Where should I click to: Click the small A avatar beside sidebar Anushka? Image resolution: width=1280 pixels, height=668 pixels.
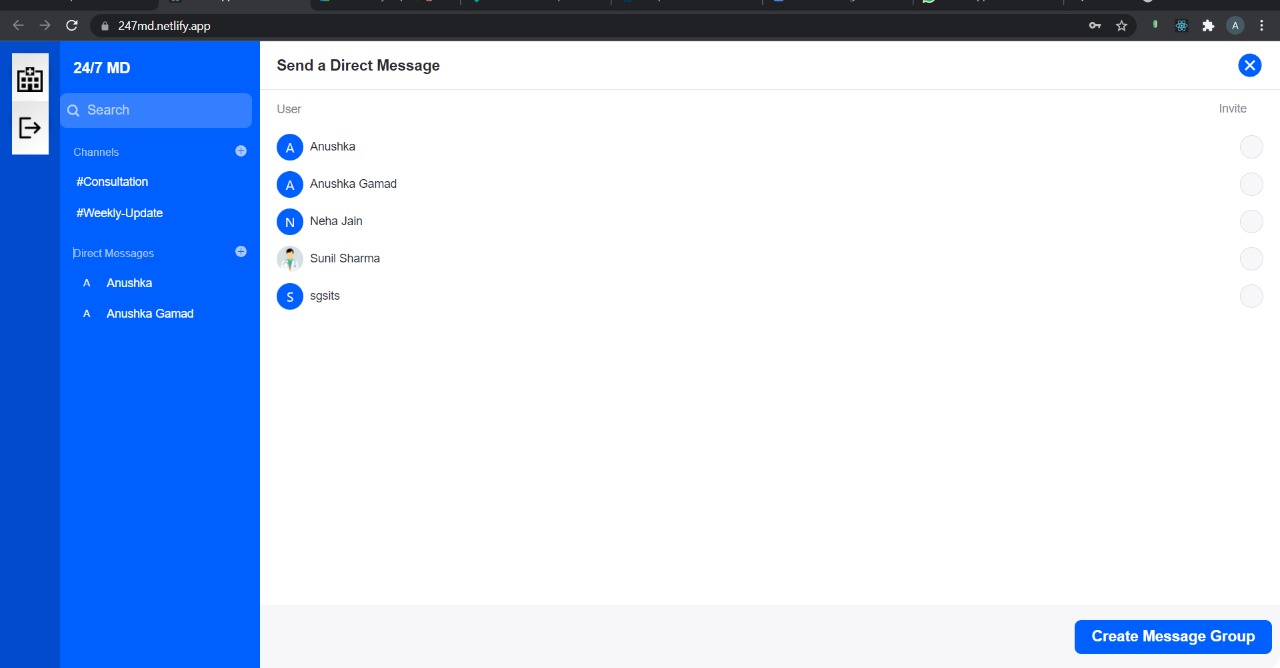click(x=86, y=283)
